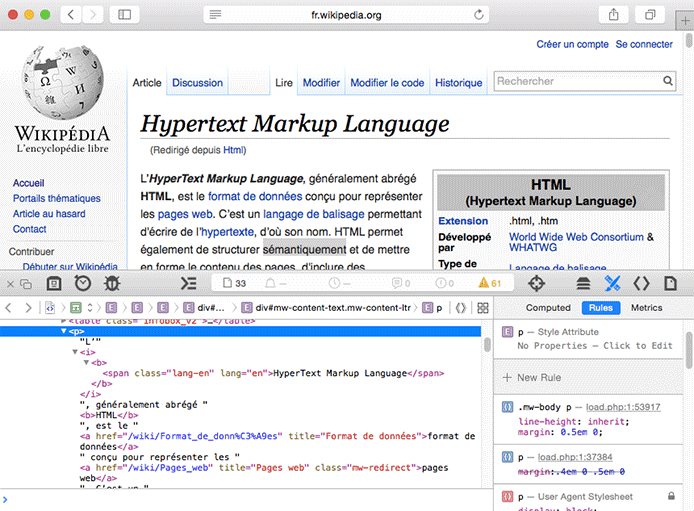This screenshot has height=511, width=694.
Task: Expand the table infobox_v2 node
Action: pyautogui.click(x=63, y=321)
